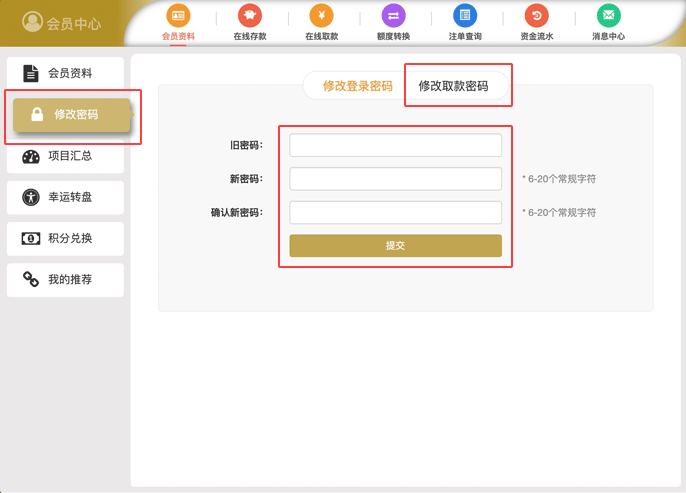Select 修改密码 sidebar item
Image resolution: width=686 pixels, height=493 pixels.
[x=71, y=115]
